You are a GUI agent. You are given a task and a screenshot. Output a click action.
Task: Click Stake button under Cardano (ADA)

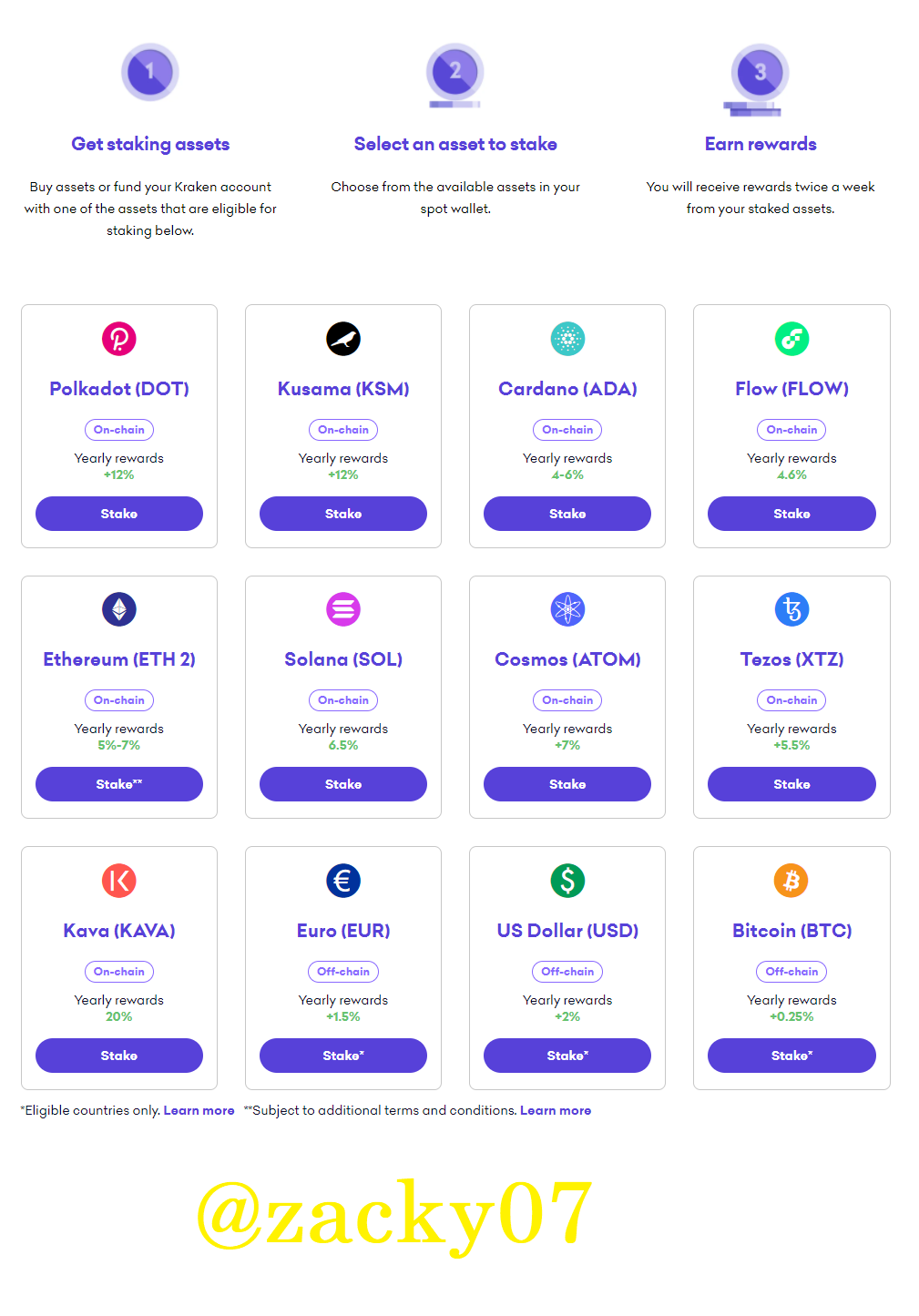coord(567,514)
